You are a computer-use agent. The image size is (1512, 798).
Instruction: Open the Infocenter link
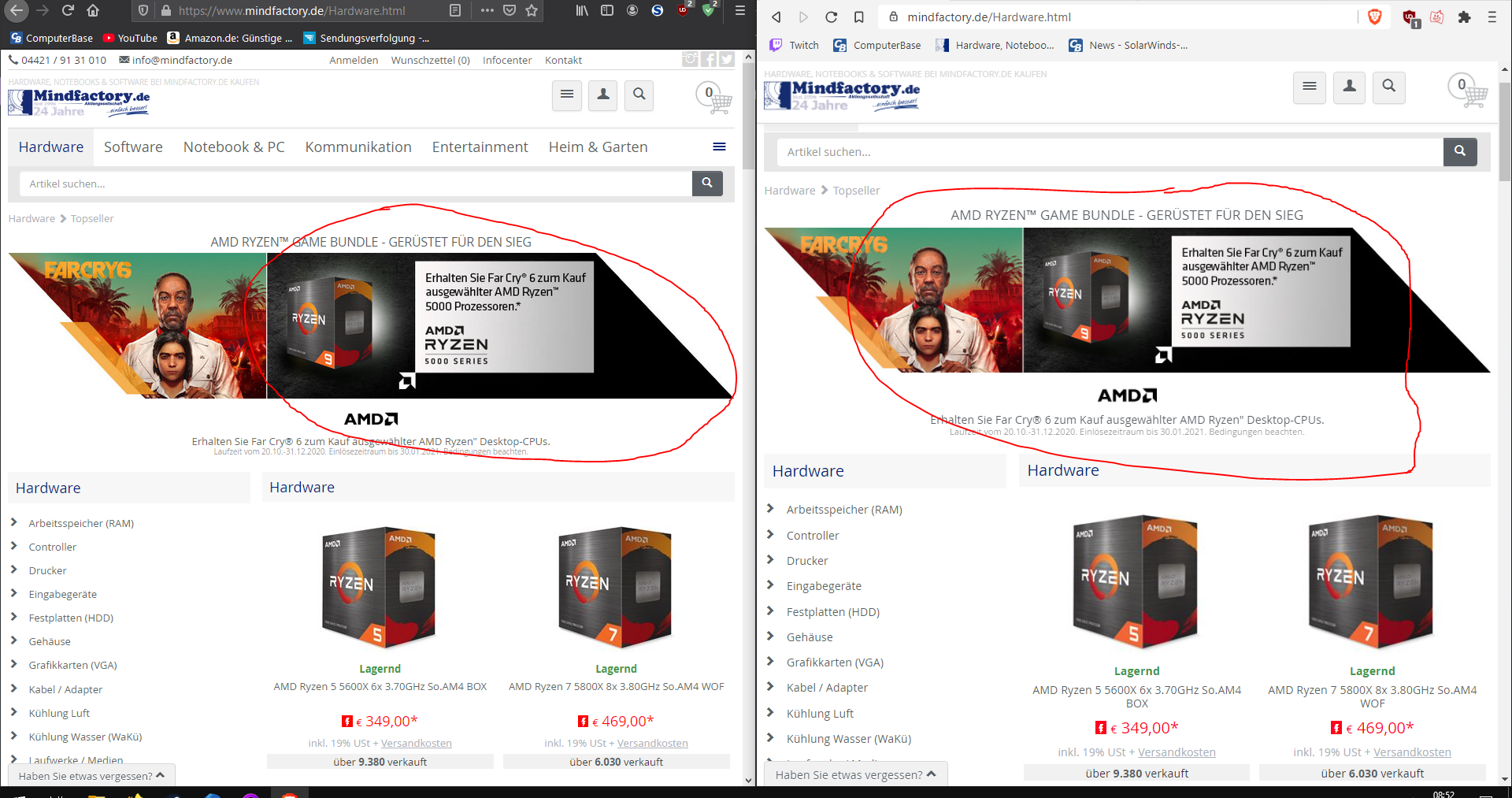pos(507,60)
